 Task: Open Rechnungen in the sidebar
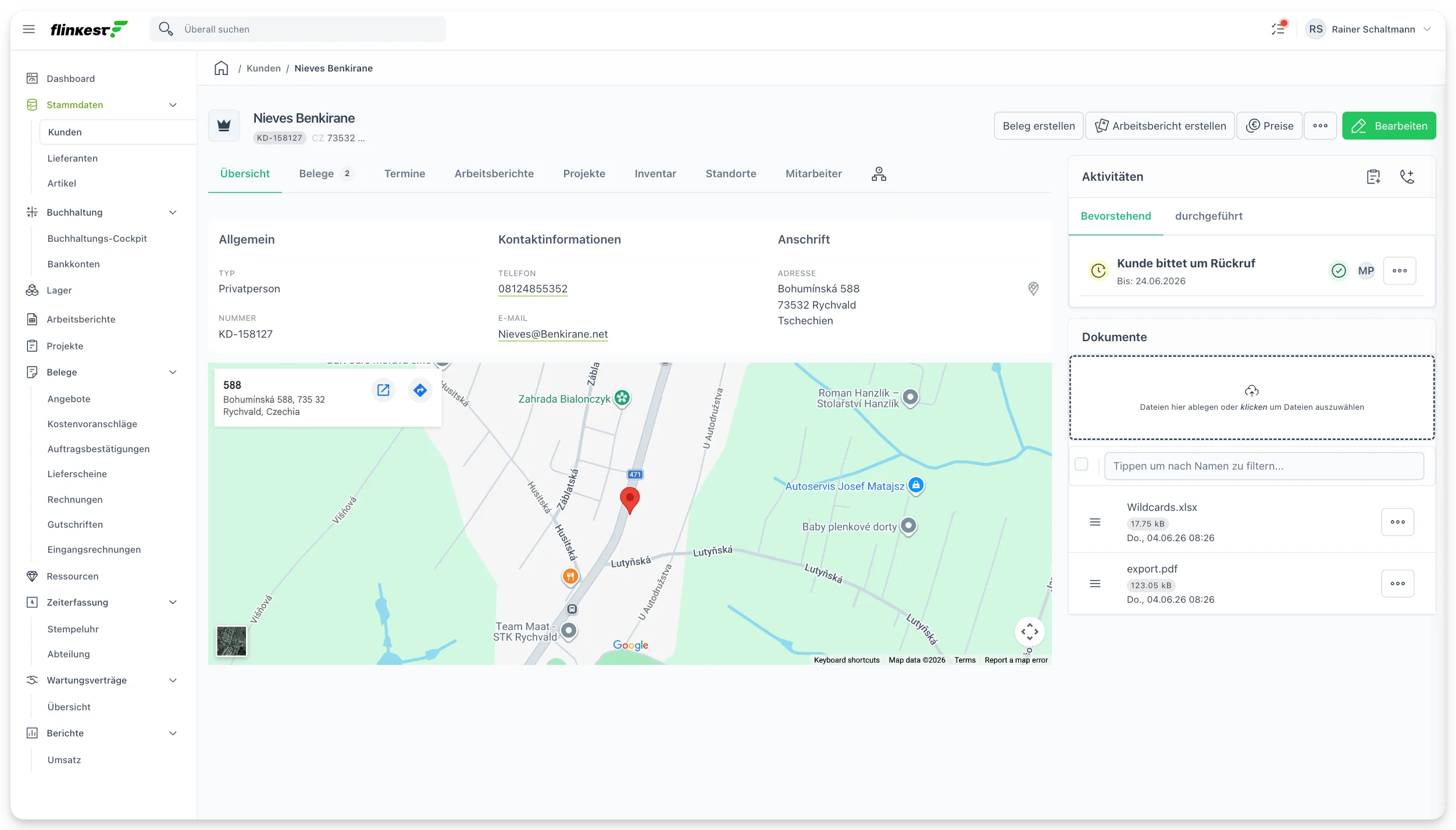coord(75,500)
